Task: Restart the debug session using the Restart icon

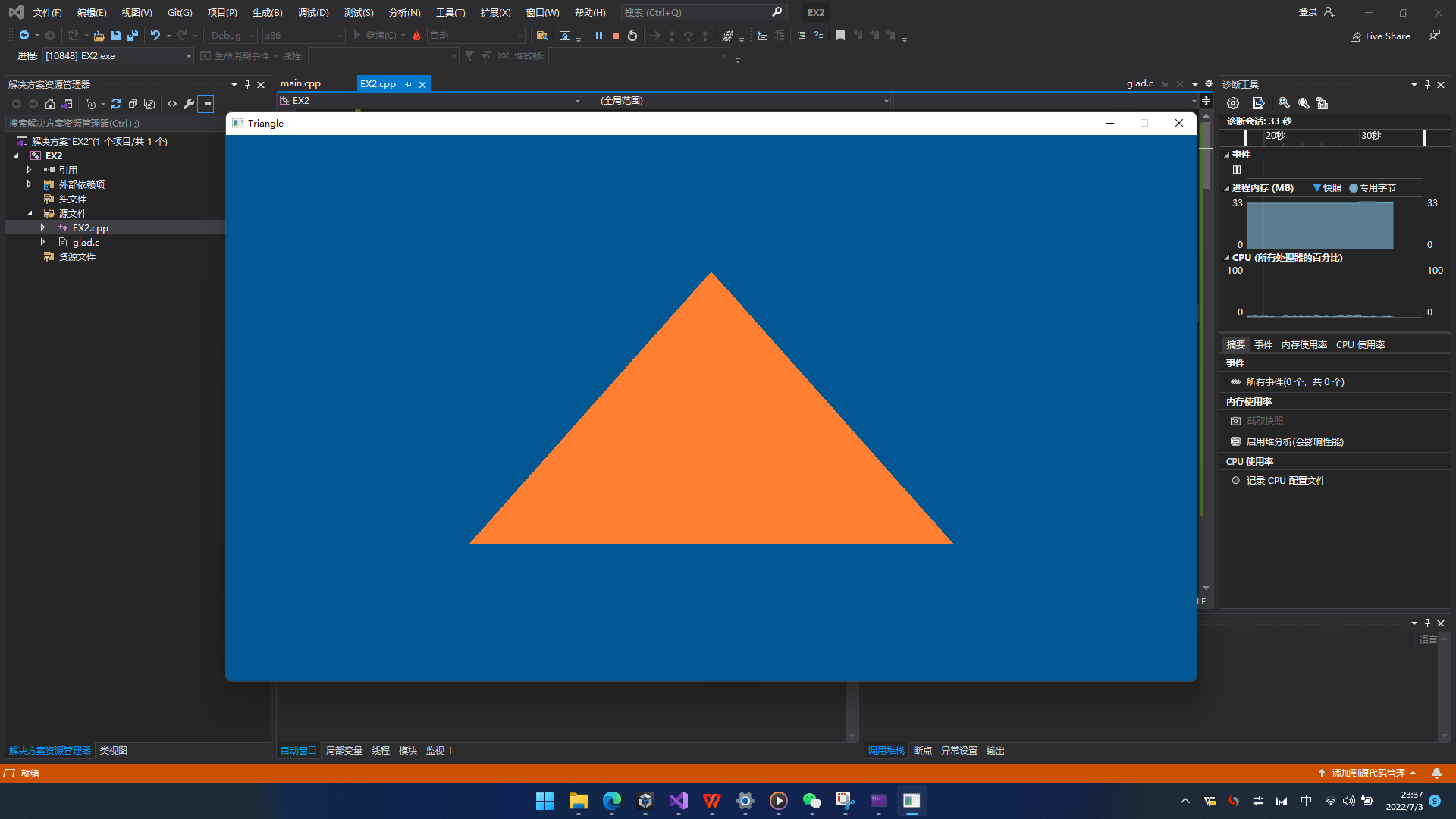Action: click(632, 36)
